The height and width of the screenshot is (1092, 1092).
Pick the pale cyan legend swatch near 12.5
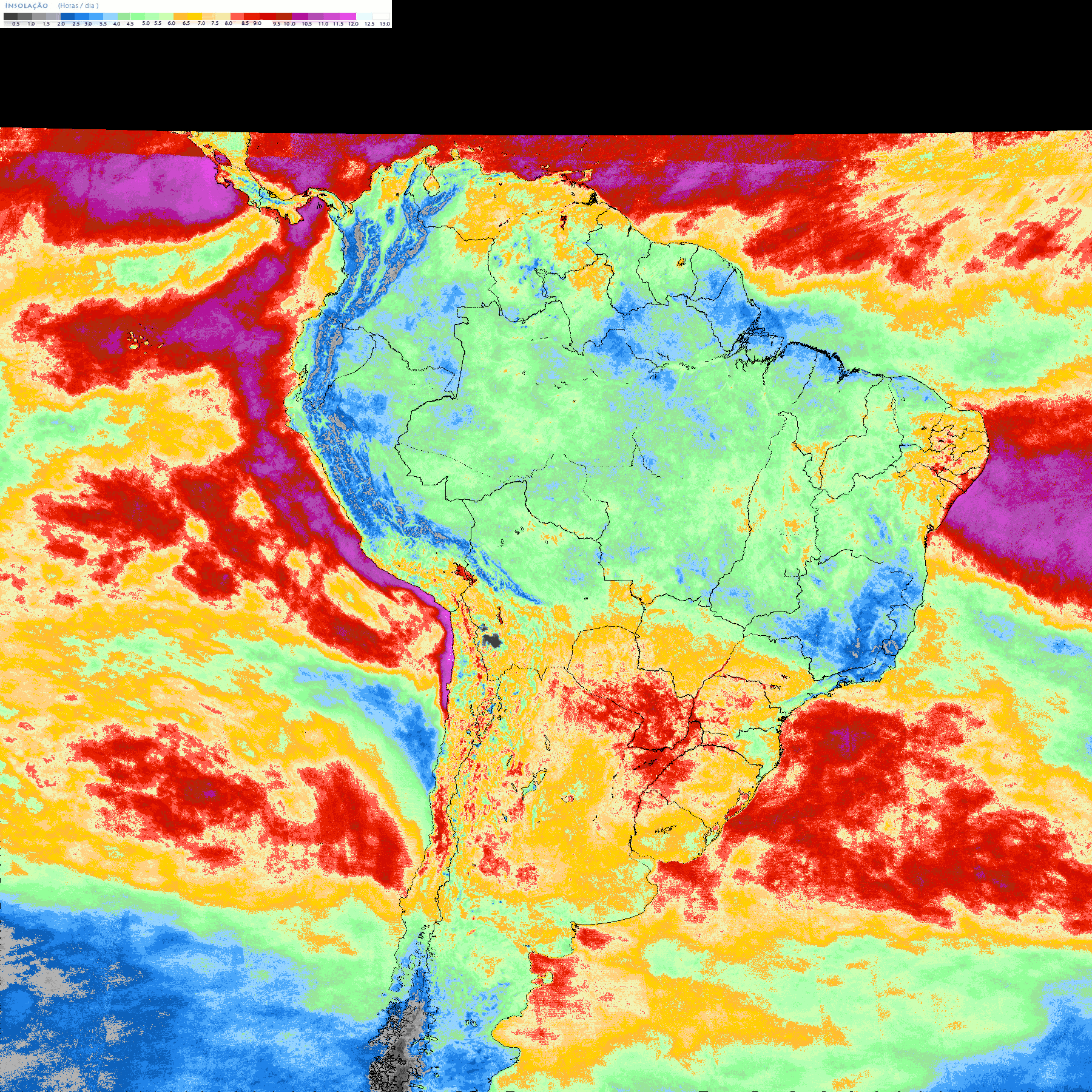364,16
